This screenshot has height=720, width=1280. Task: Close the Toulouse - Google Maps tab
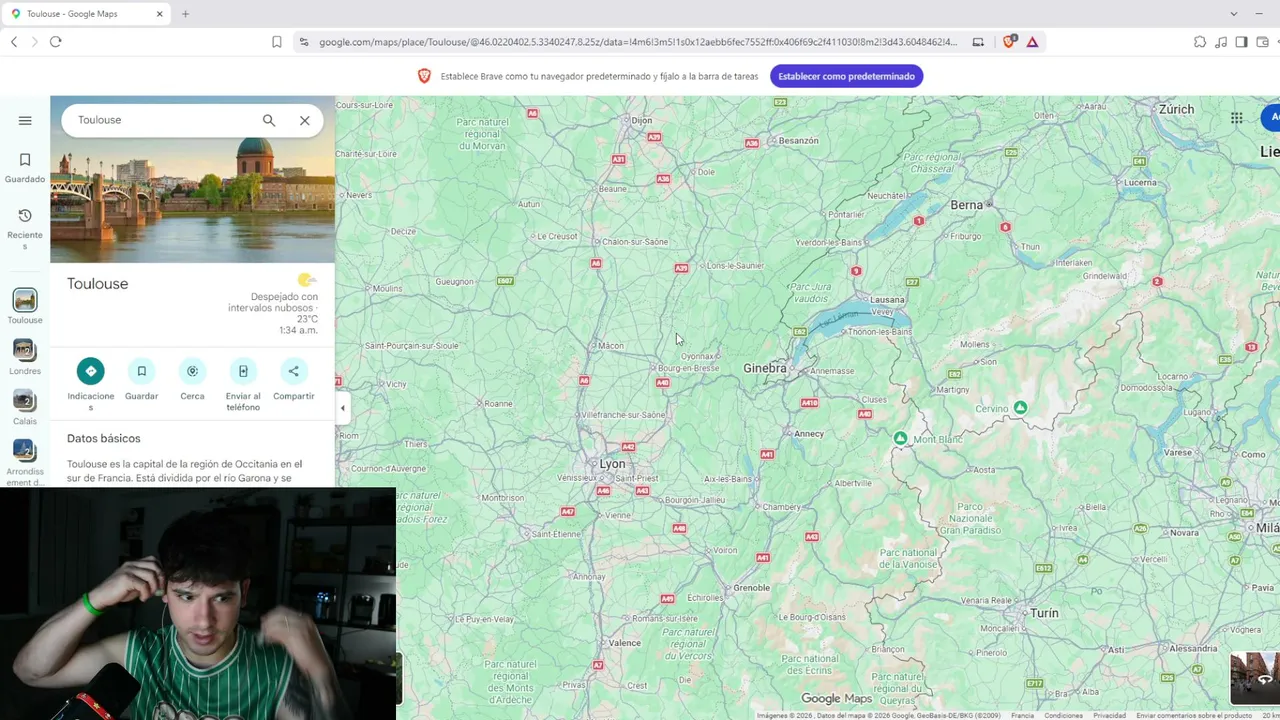160,14
